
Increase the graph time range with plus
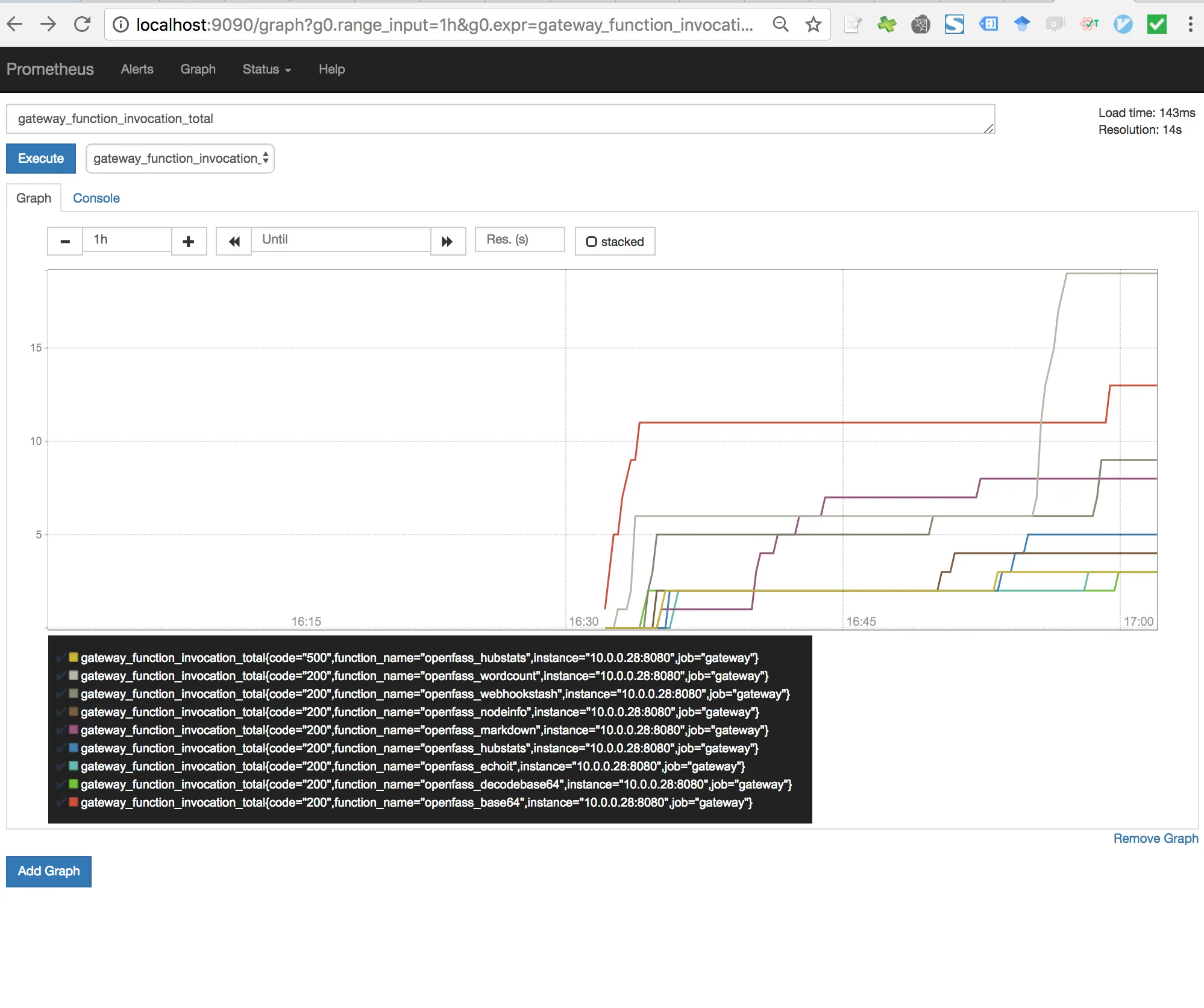(189, 241)
